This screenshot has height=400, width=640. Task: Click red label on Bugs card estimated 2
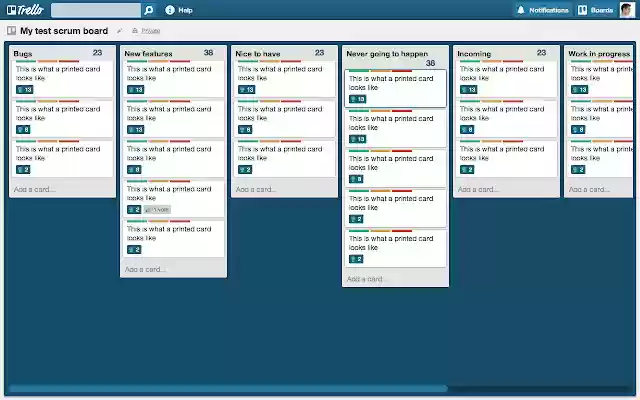[x=69, y=141]
